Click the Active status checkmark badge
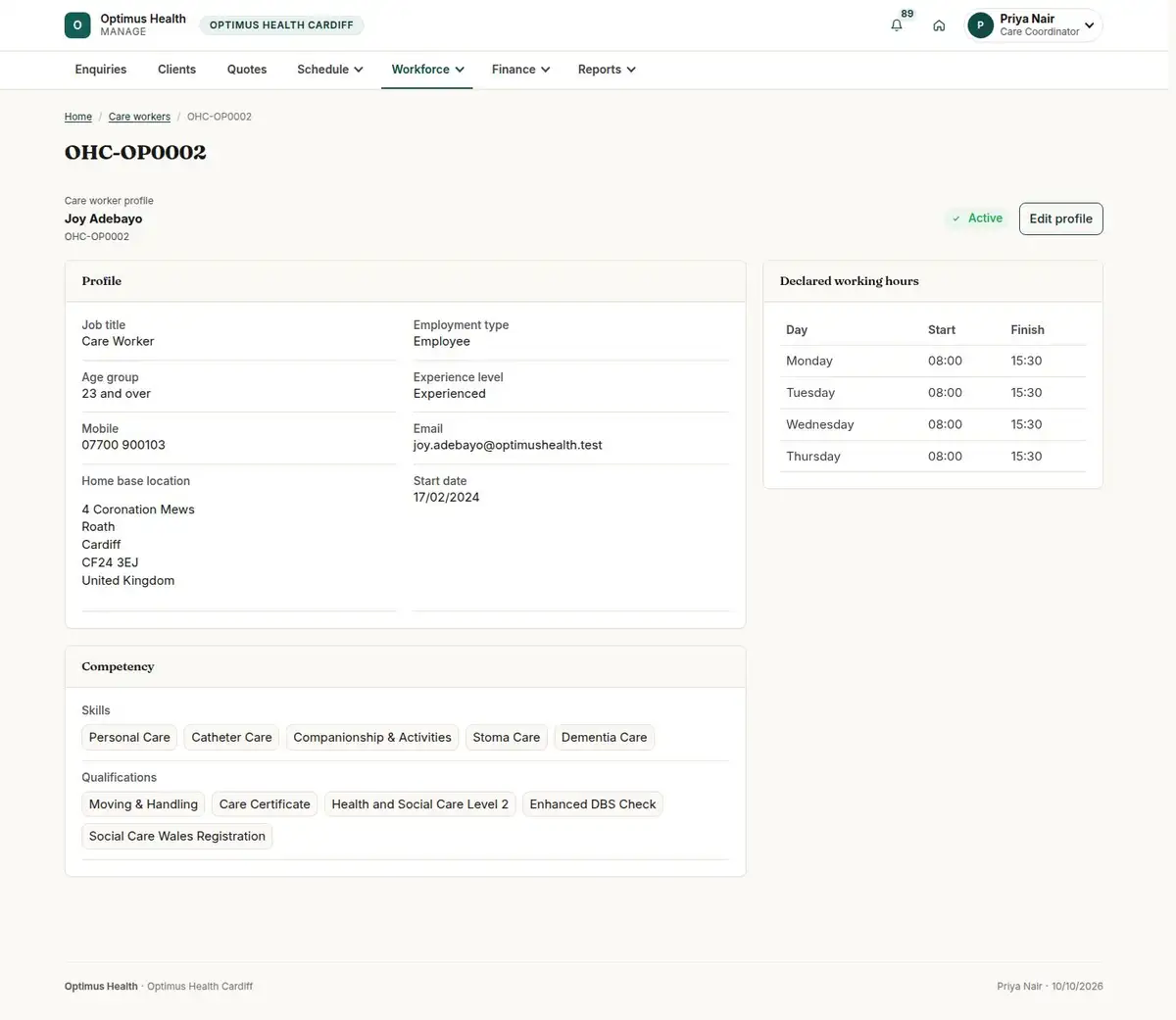 click(x=977, y=219)
